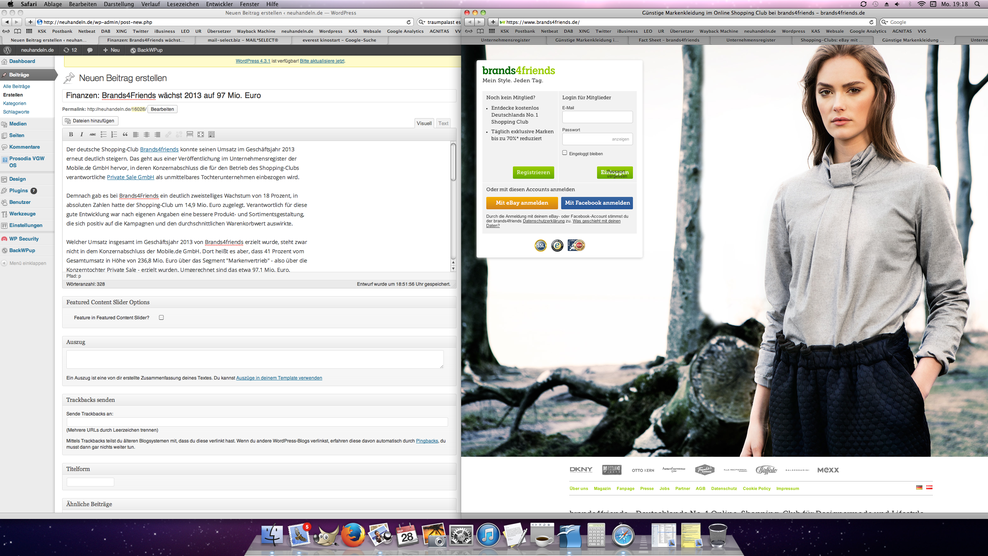The width and height of the screenshot is (988, 556).
Task: Click the post title input field
Action: [x=259, y=96]
